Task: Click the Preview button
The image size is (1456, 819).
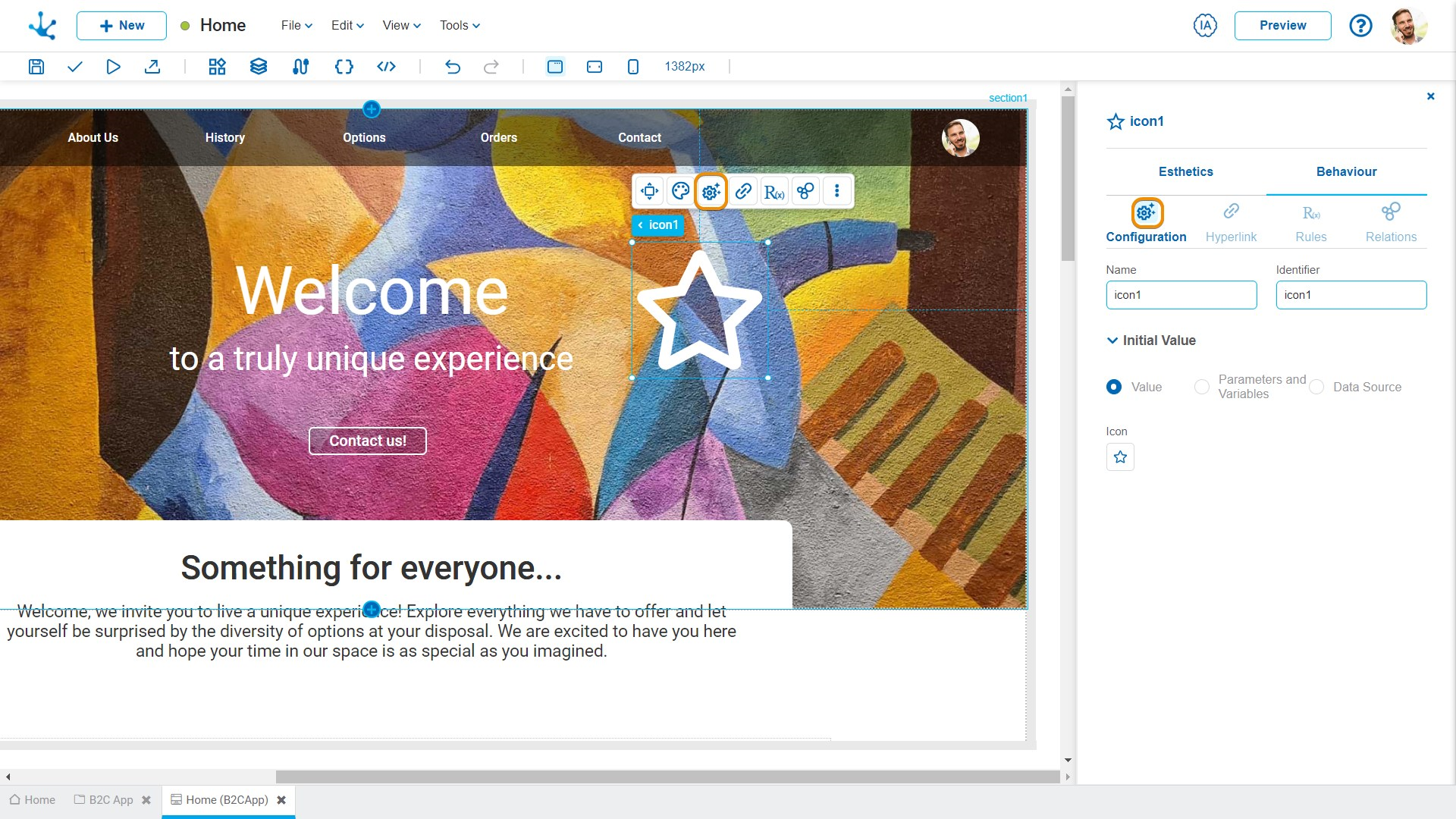Action: (x=1283, y=25)
